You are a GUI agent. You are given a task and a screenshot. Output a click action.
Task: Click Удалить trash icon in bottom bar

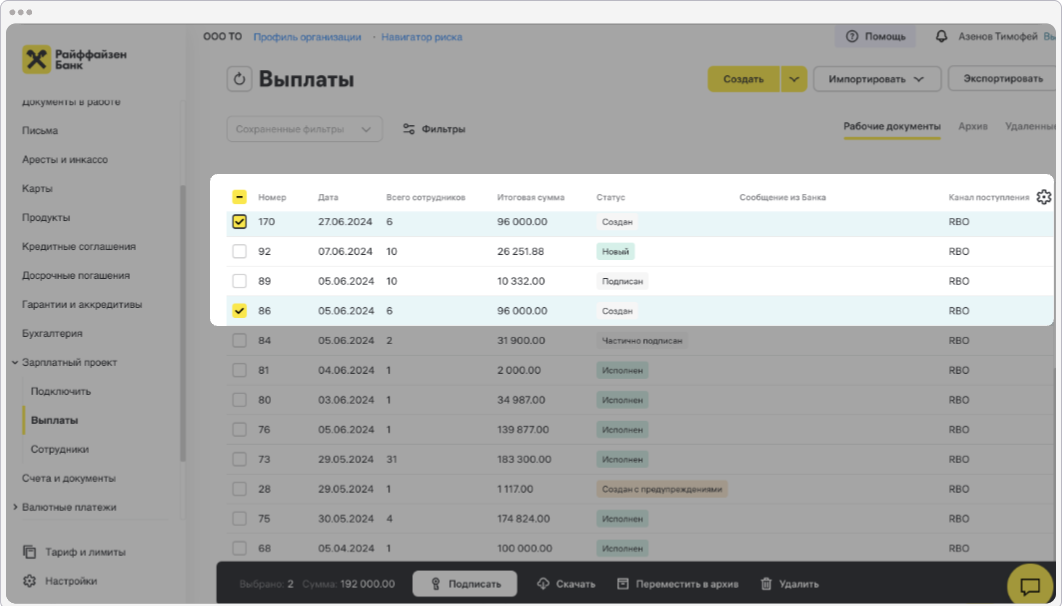789,584
